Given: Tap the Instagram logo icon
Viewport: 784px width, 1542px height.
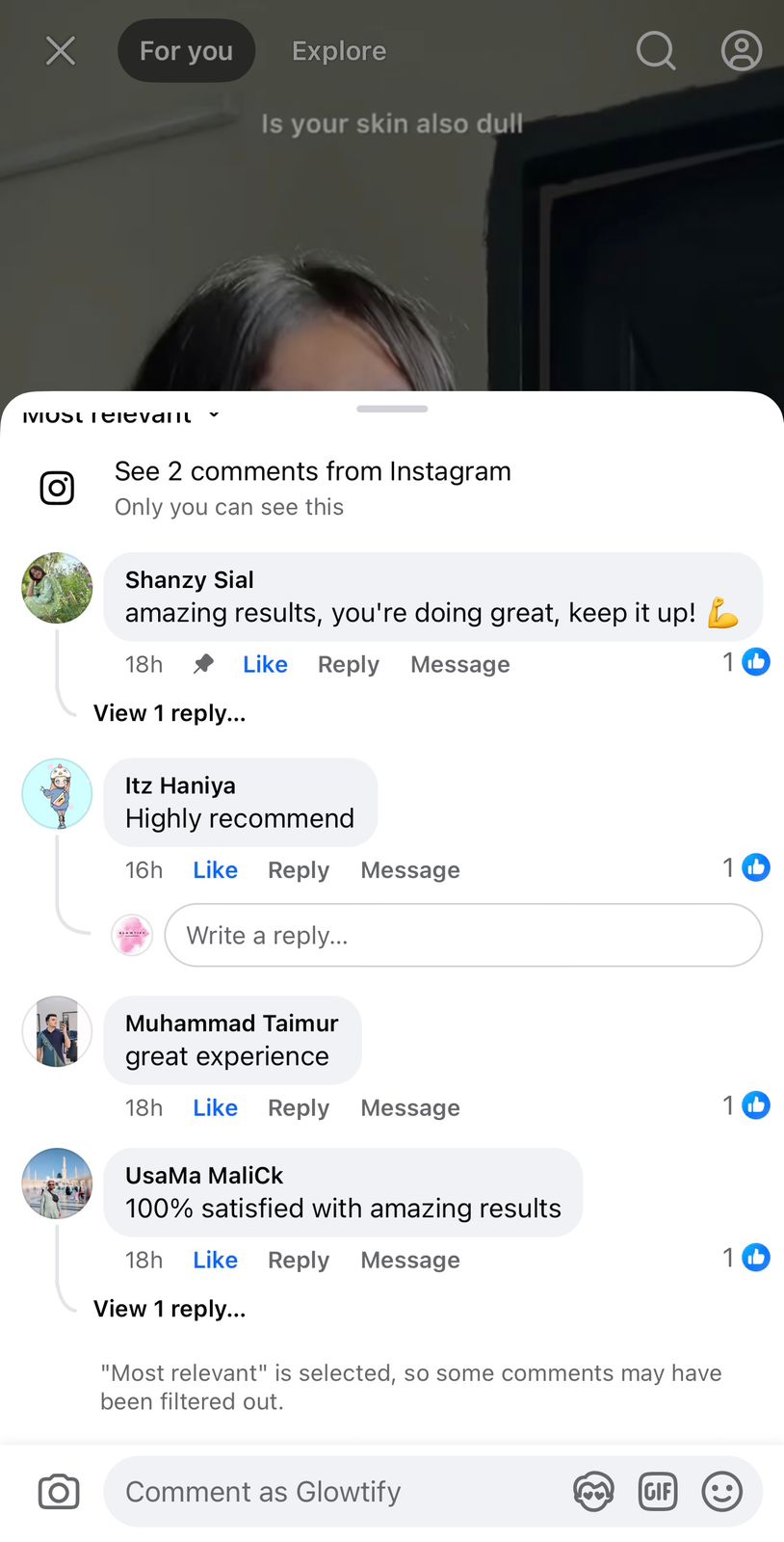Looking at the screenshot, I should [x=57, y=488].
